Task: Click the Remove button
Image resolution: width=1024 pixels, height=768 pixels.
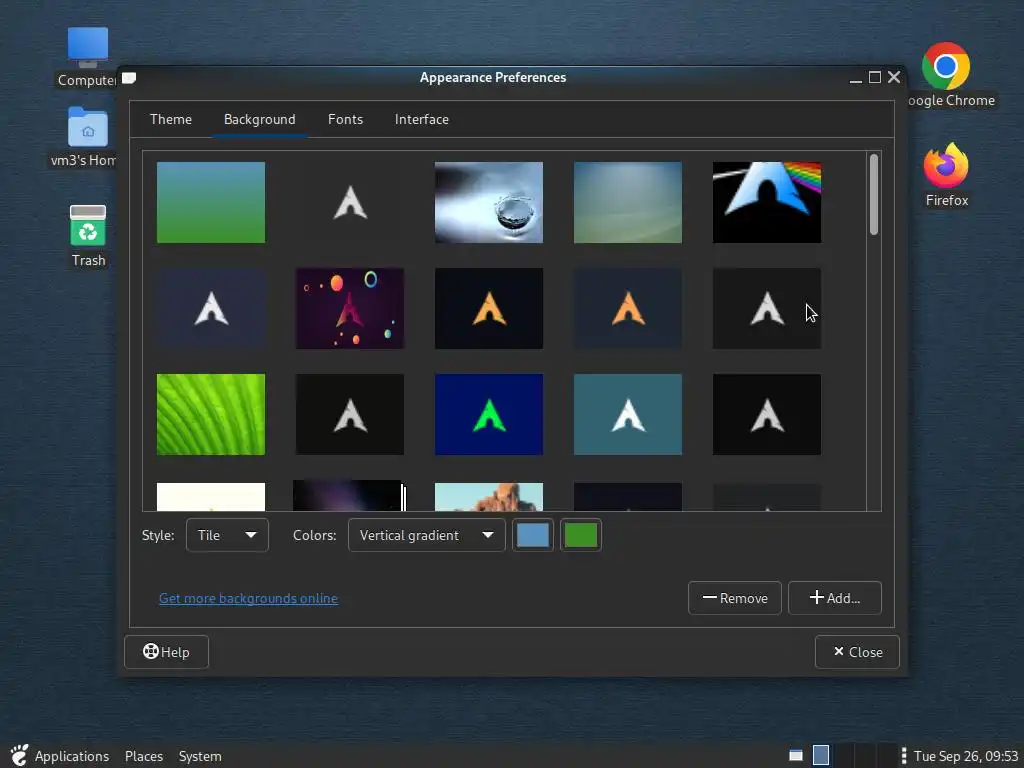Action: coord(735,598)
